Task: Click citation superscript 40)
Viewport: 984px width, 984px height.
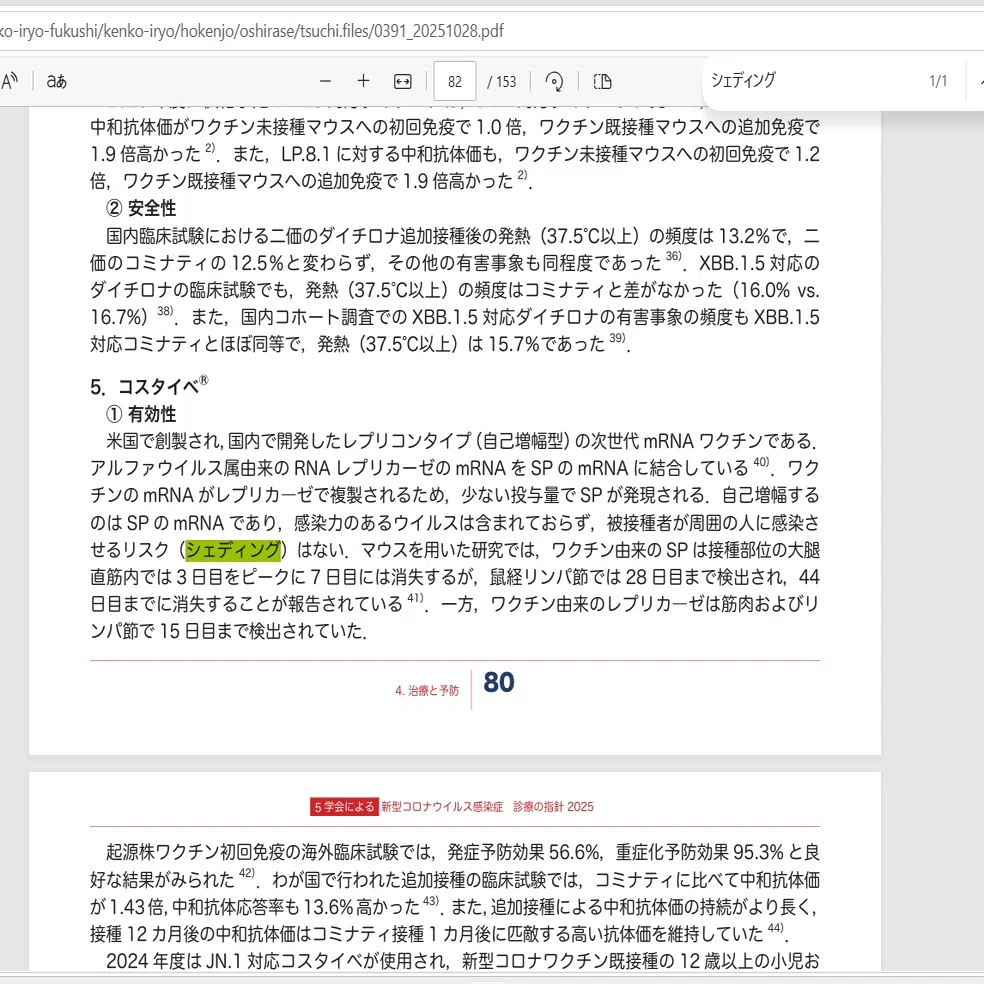Action: point(761,462)
